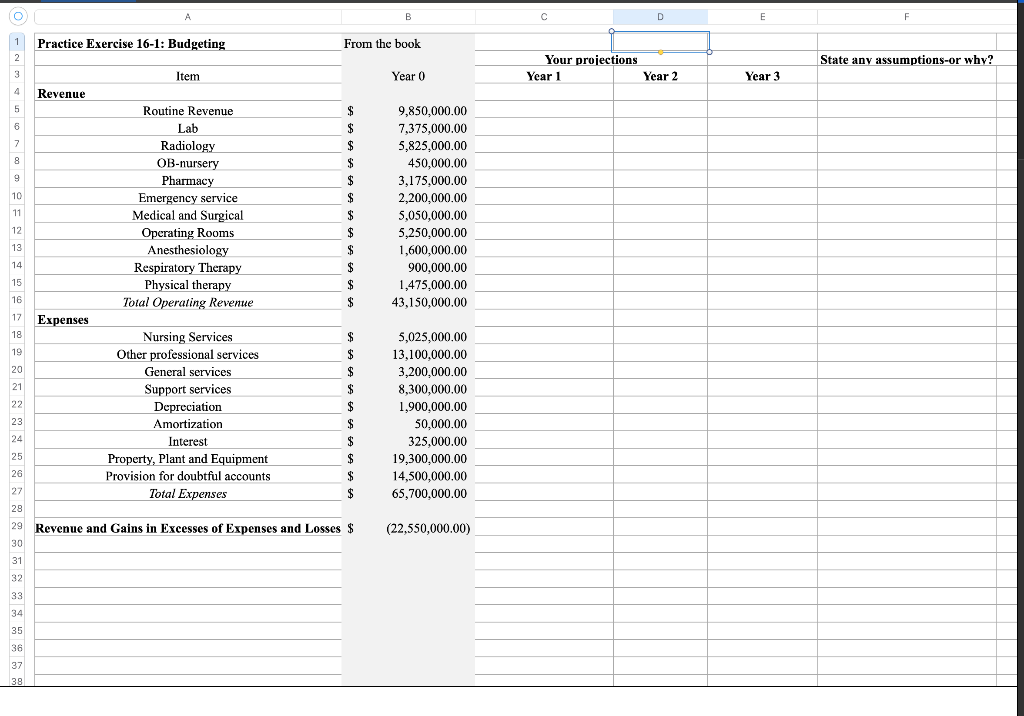This screenshot has height=716, width=1024.
Task: Select the 'Year 2' header cell
Action: point(660,76)
